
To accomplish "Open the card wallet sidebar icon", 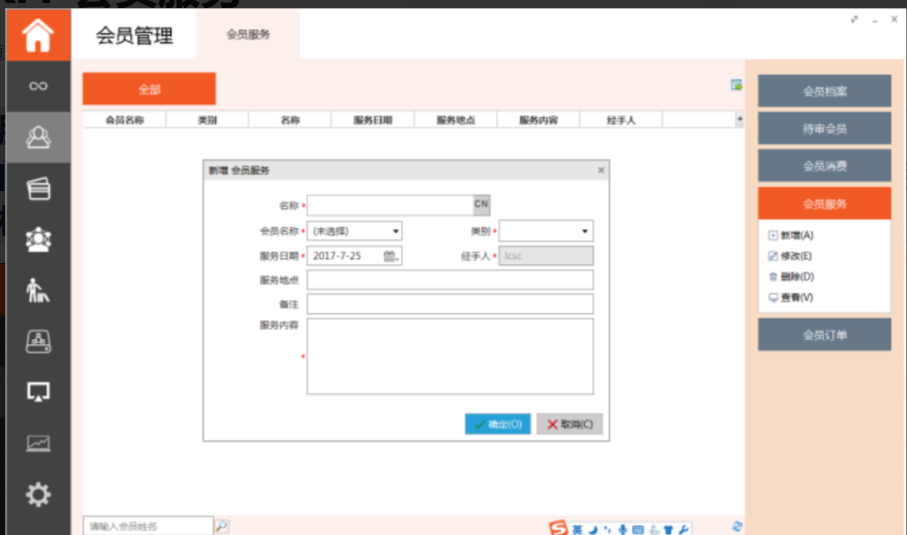I will (38, 188).
